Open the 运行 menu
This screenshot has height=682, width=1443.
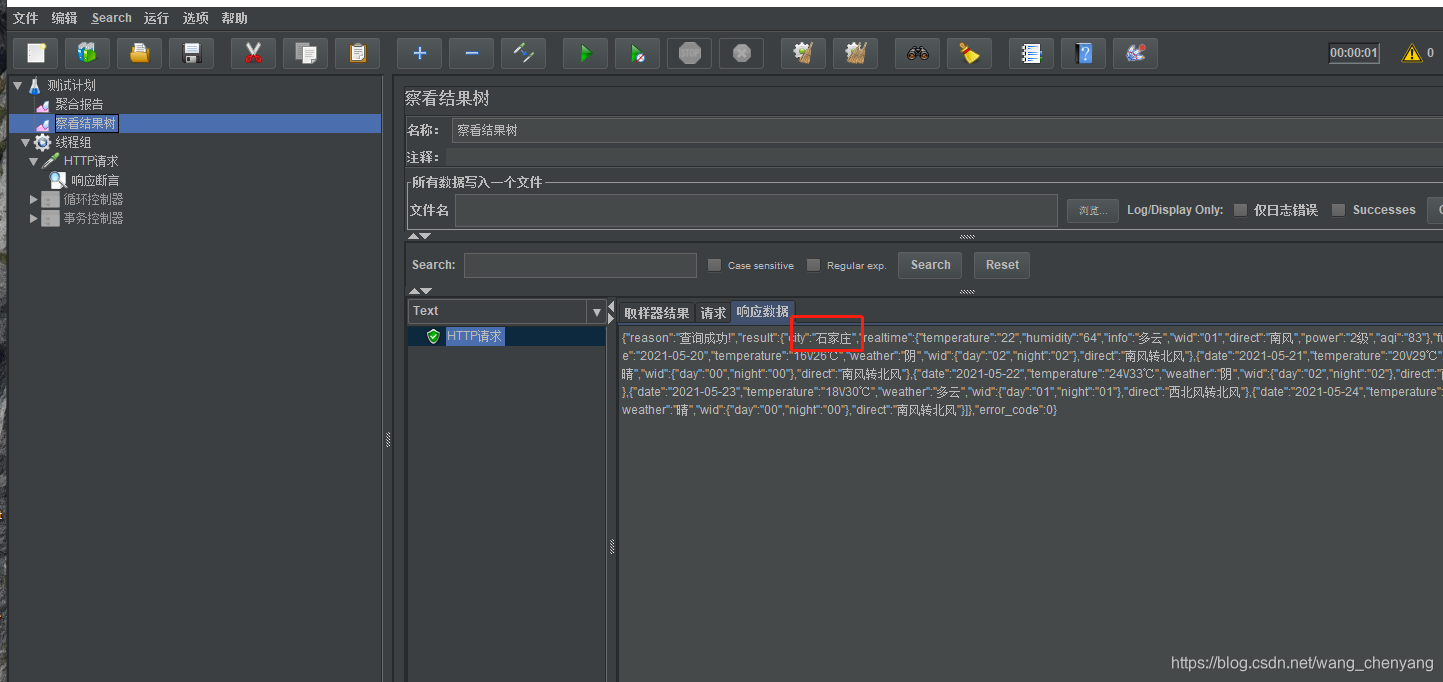pos(156,18)
